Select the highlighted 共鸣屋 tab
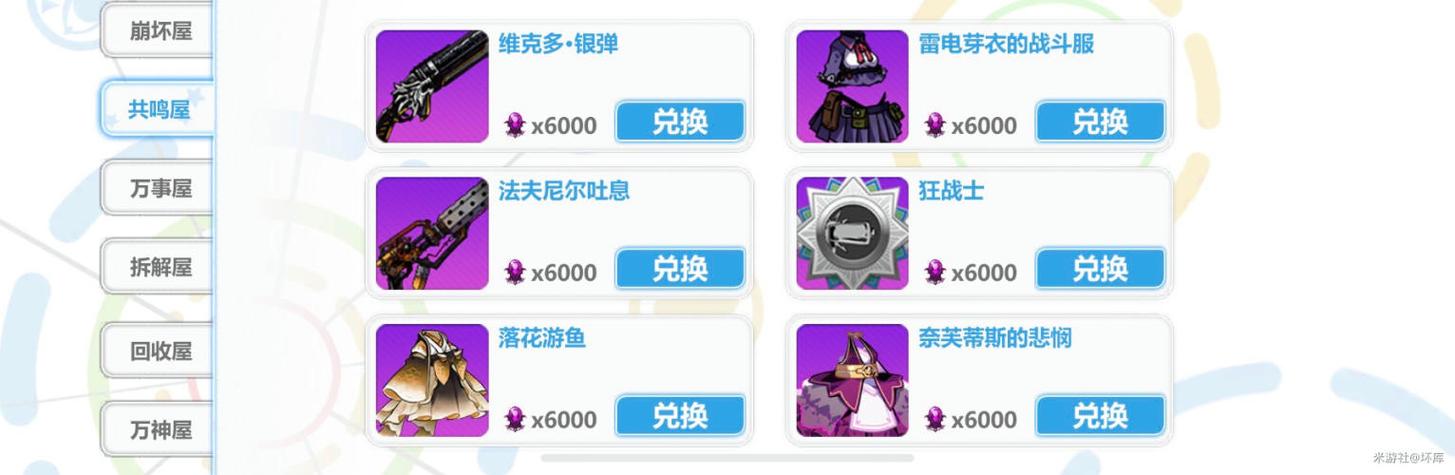The image size is (1455, 475). click(x=158, y=109)
